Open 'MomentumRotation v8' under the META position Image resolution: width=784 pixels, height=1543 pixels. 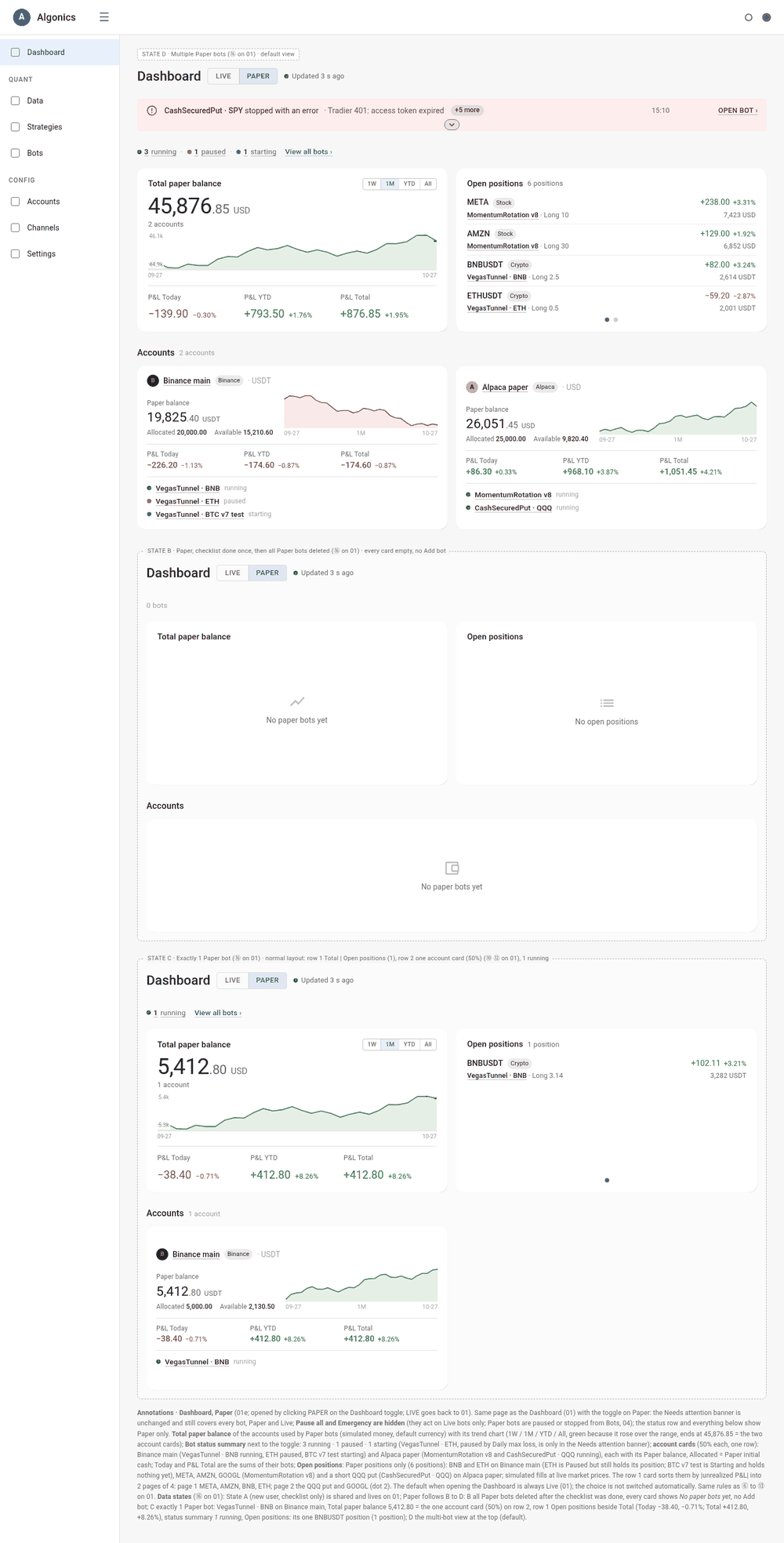503,215
